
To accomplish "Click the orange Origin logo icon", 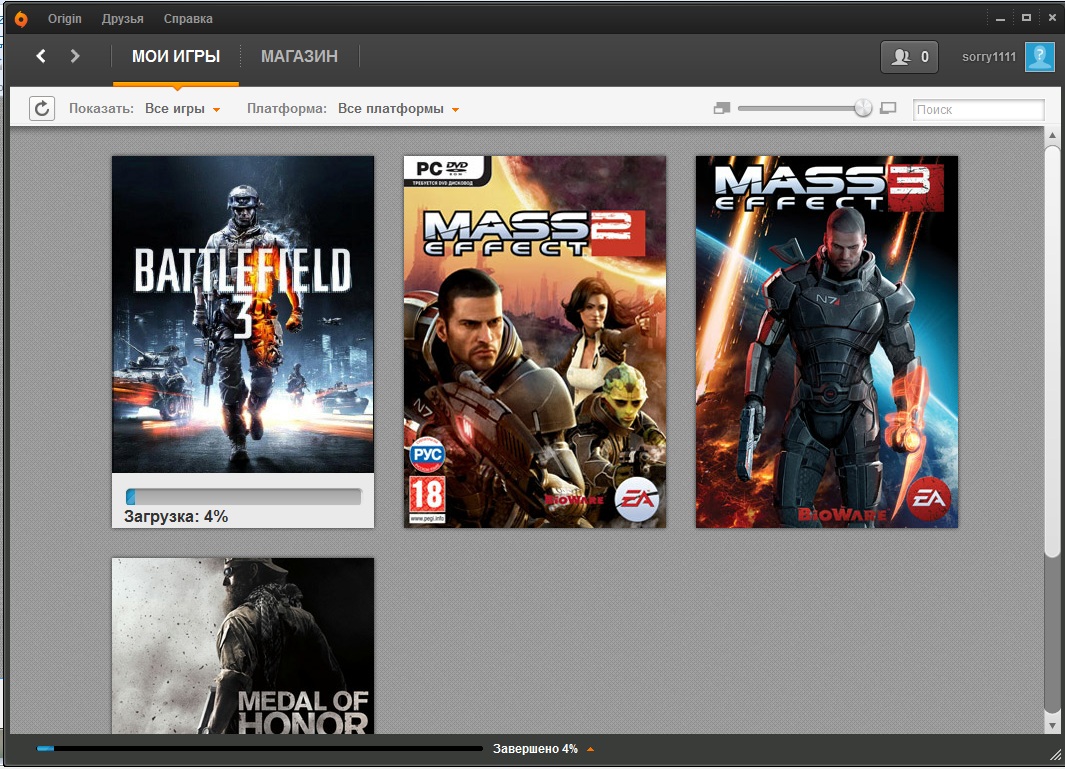I will (22, 19).
